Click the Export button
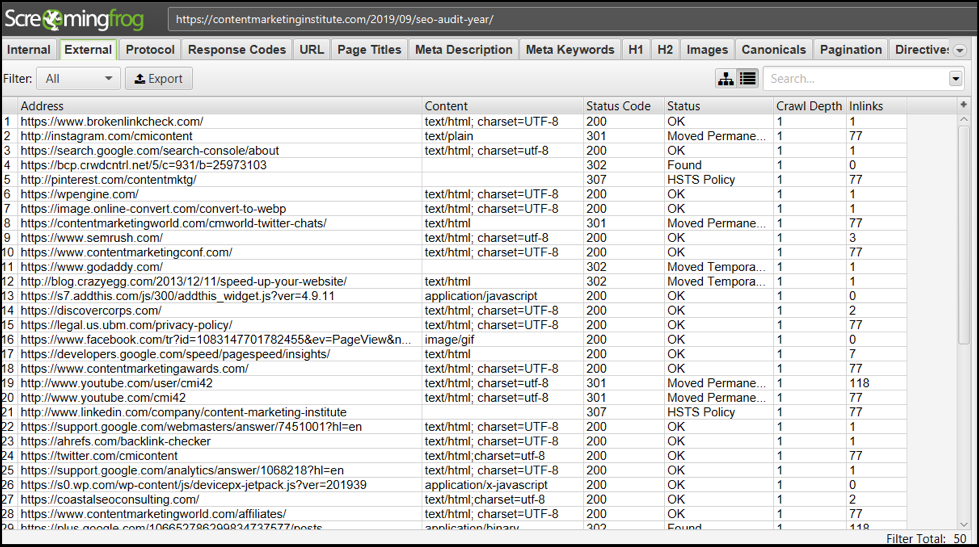This screenshot has height=547, width=979. click(159, 78)
